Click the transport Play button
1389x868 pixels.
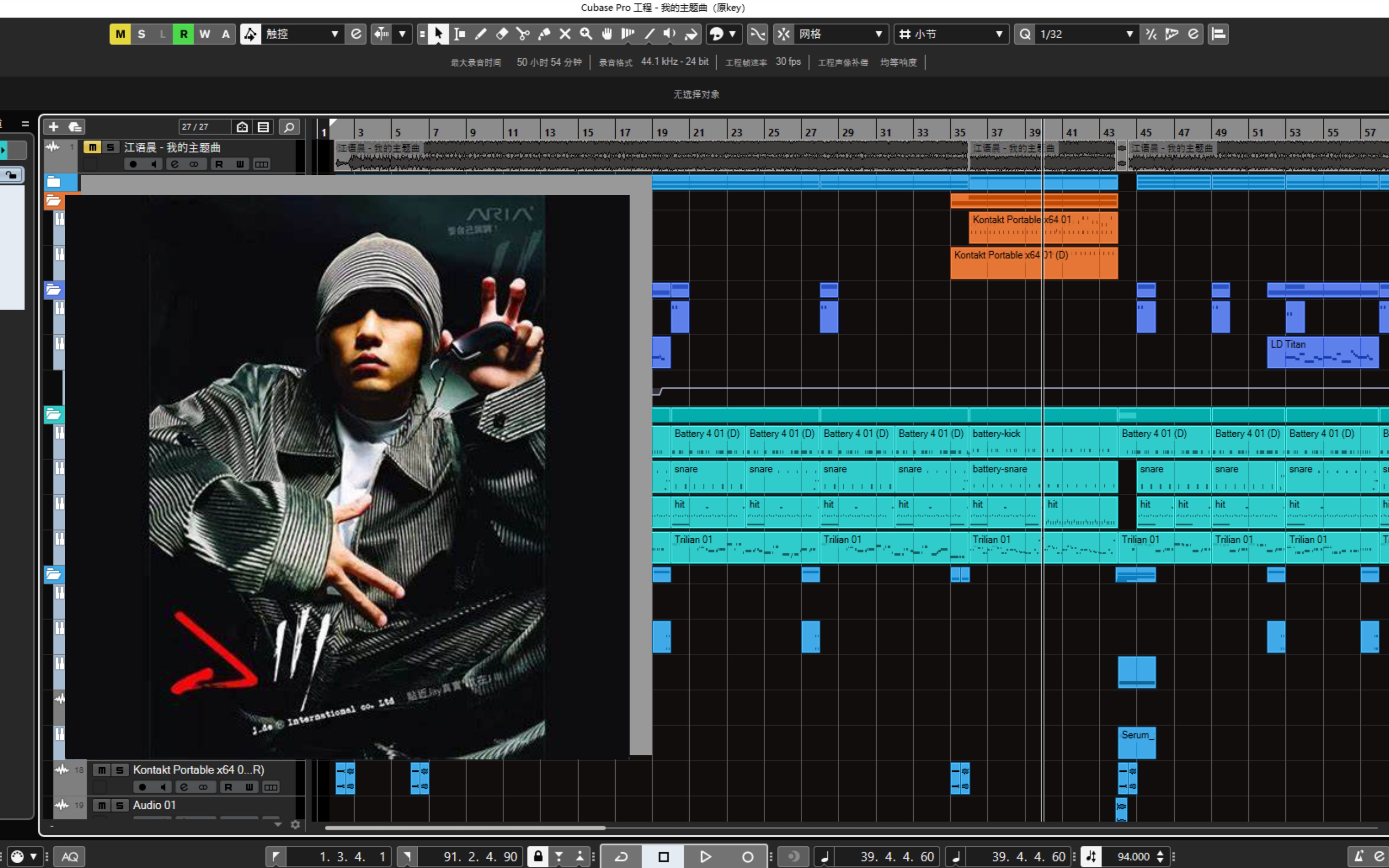pyautogui.click(x=705, y=857)
